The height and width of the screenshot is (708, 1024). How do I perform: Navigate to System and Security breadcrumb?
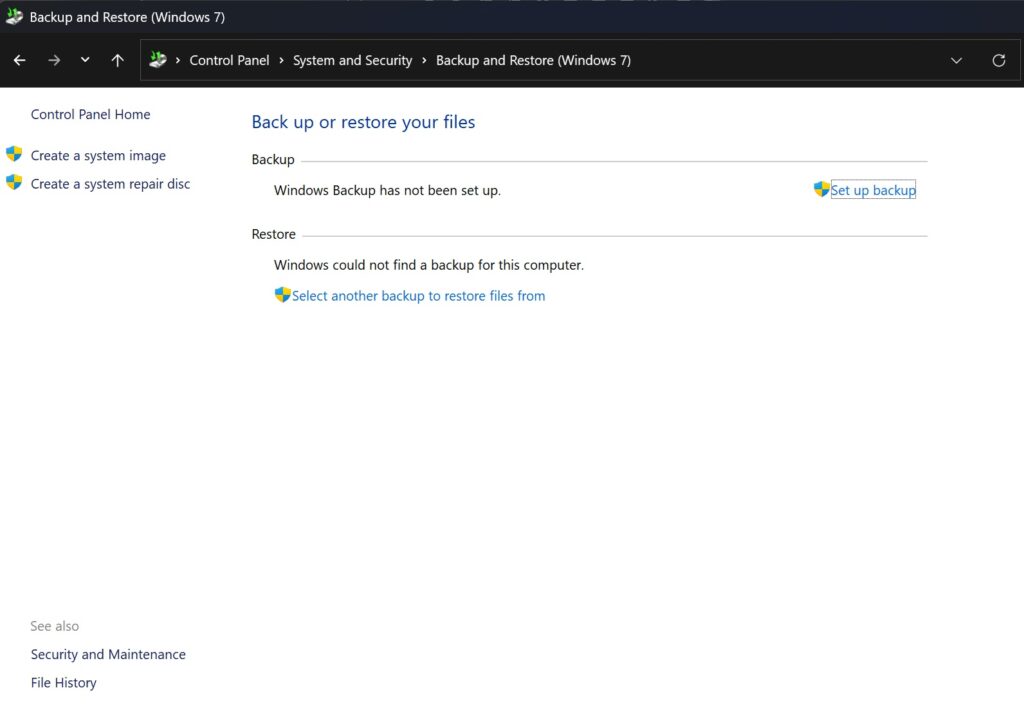pos(352,60)
